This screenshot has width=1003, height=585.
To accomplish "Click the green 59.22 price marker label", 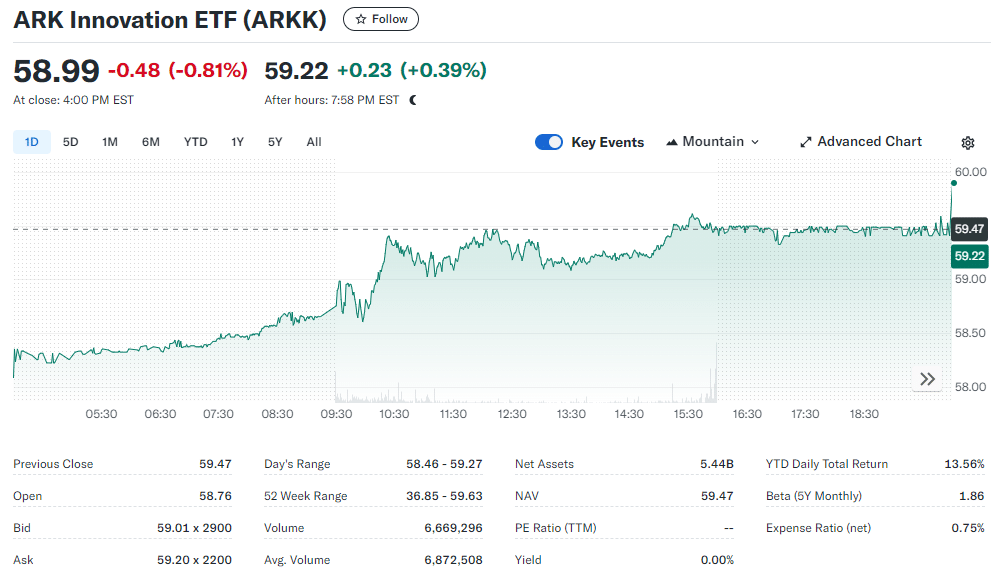I will (x=969, y=256).
